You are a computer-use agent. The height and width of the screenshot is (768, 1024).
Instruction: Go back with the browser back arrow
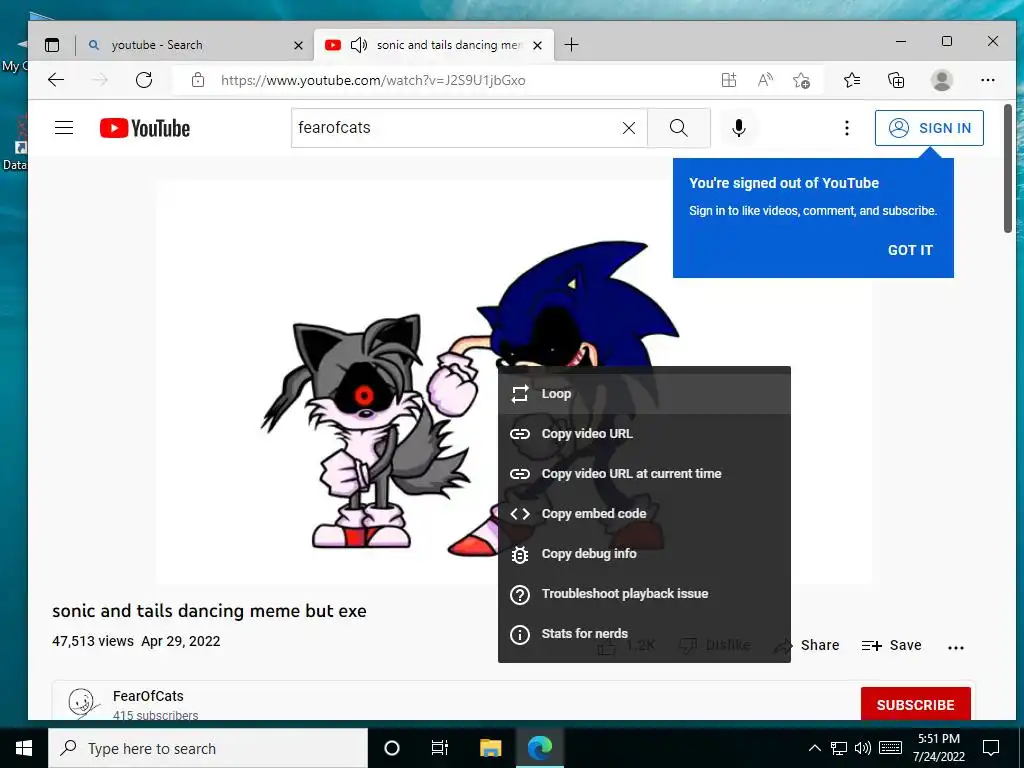click(x=56, y=80)
